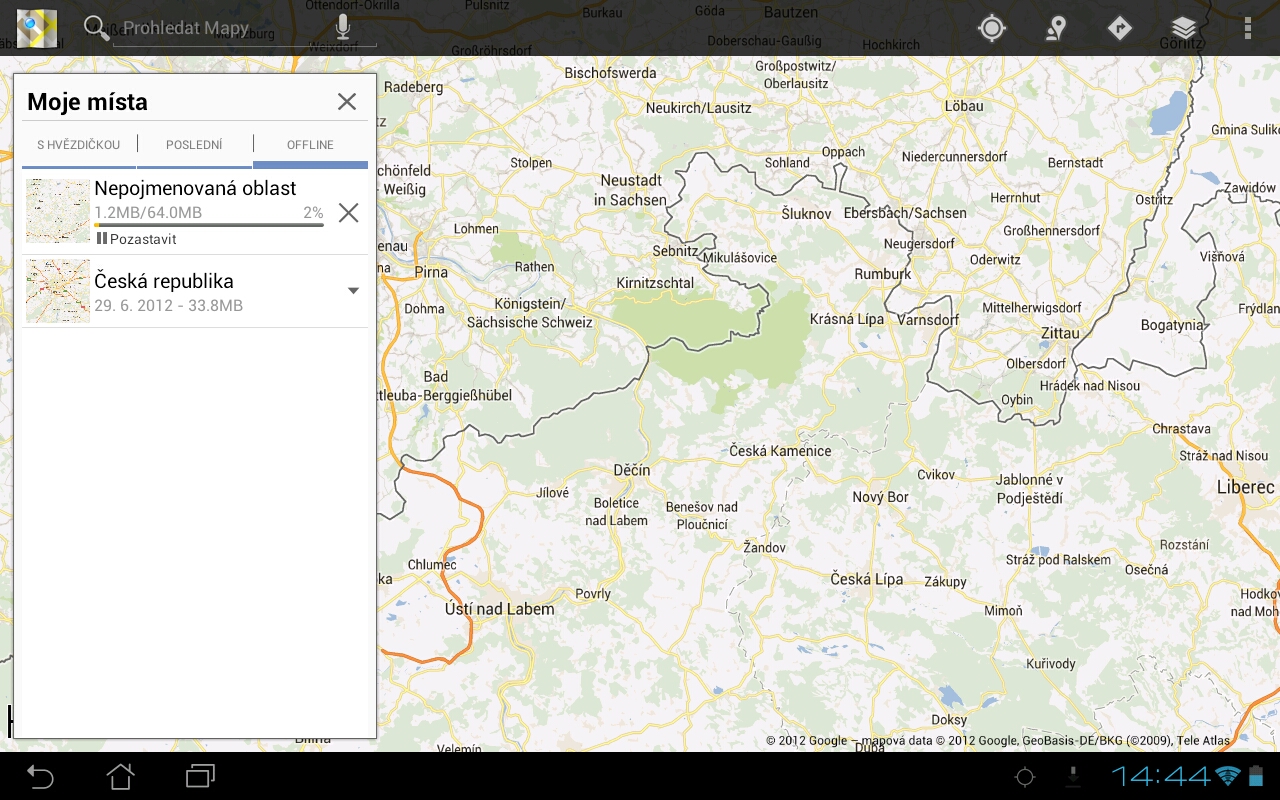
Task: Click the Löbau town label
Action: tap(964, 106)
